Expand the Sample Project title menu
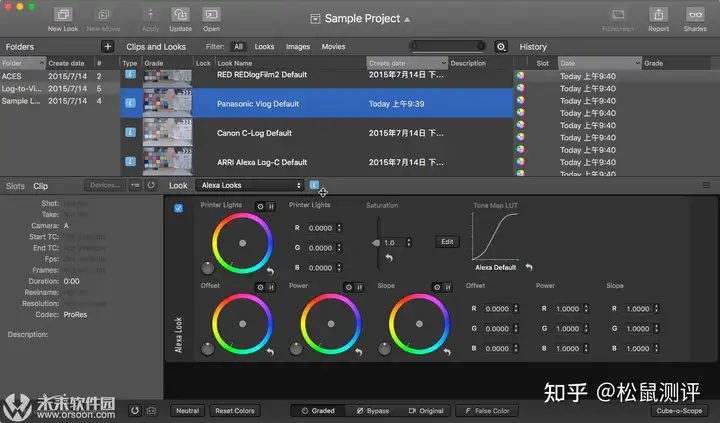This screenshot has height=423, width=720. [407, 19]
